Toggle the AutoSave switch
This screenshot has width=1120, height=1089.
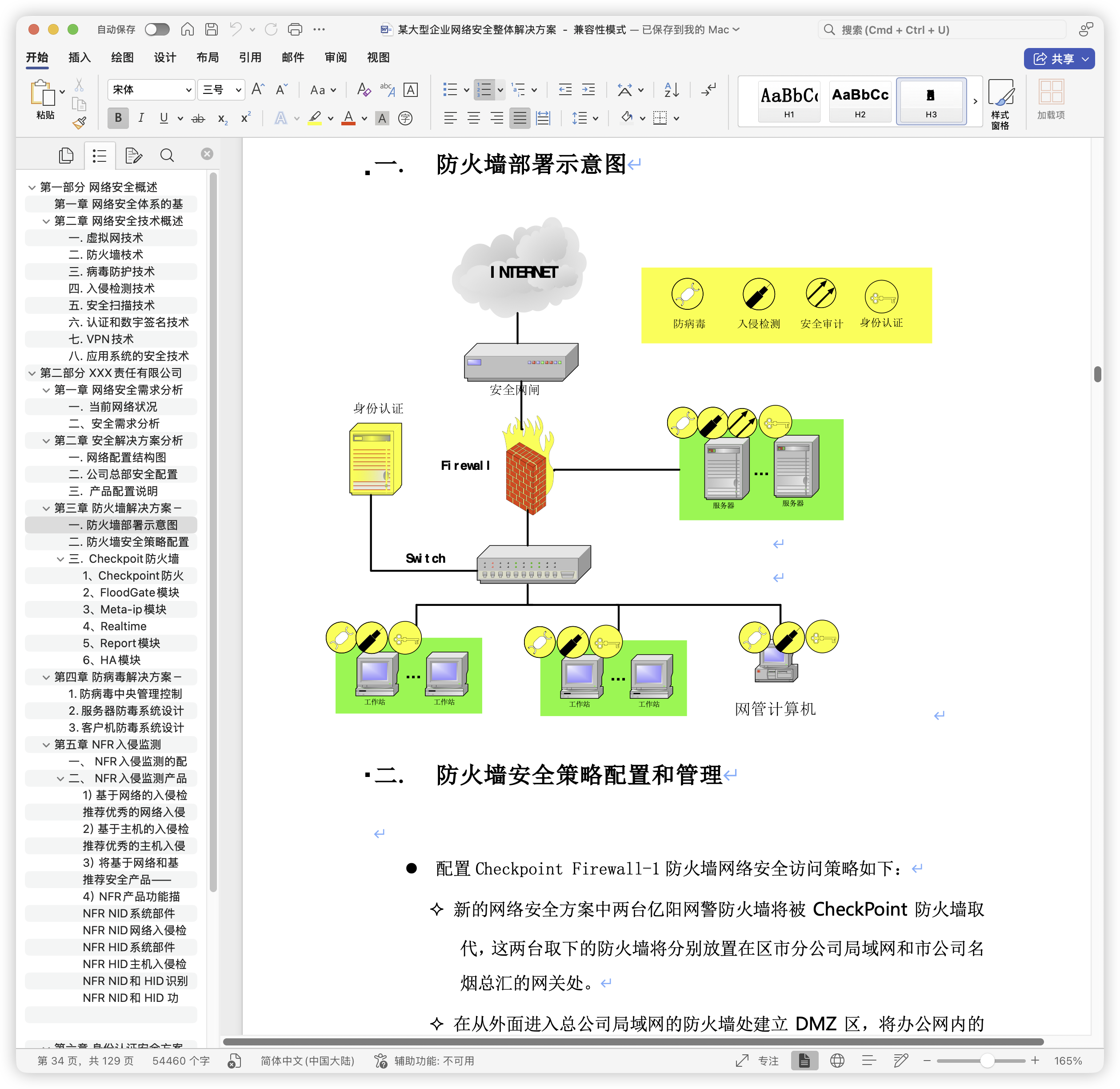pyautogui.click(x=157, y=29)
